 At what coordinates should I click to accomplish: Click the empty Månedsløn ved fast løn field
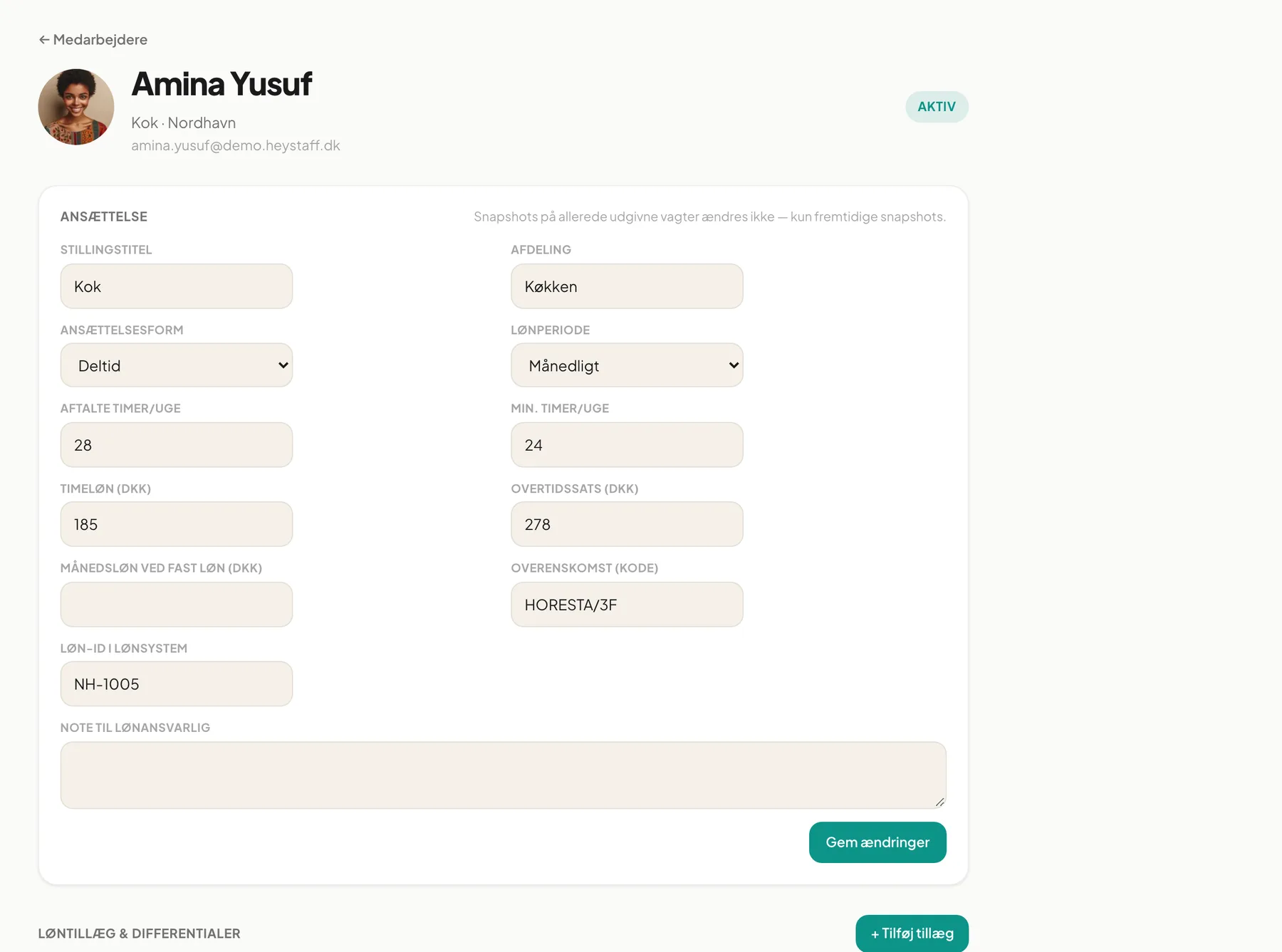coord(177,605)
